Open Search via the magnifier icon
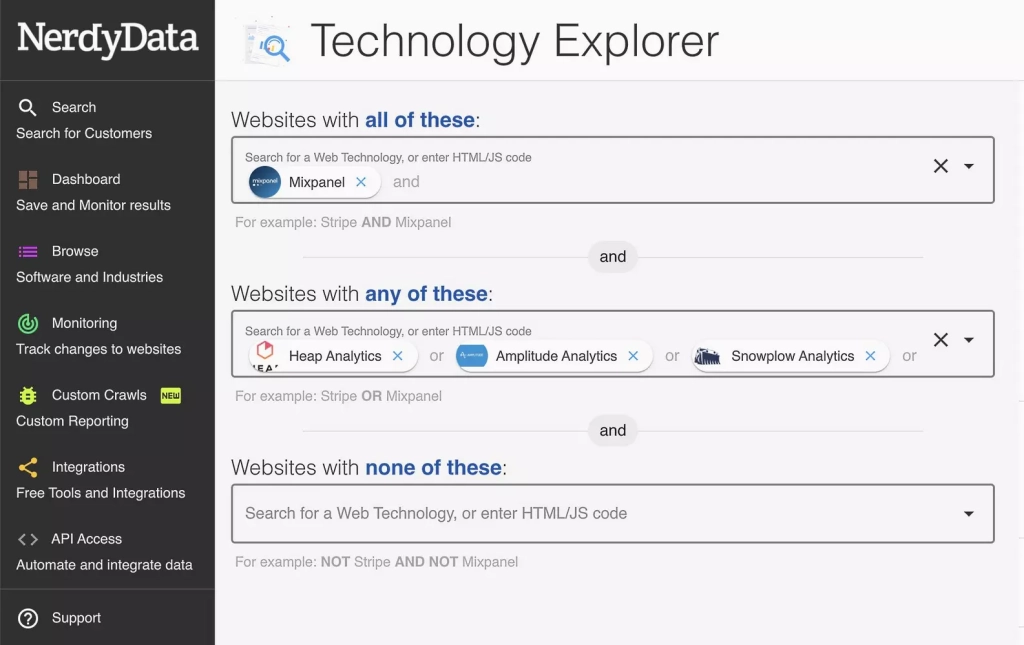 (27, 107)
